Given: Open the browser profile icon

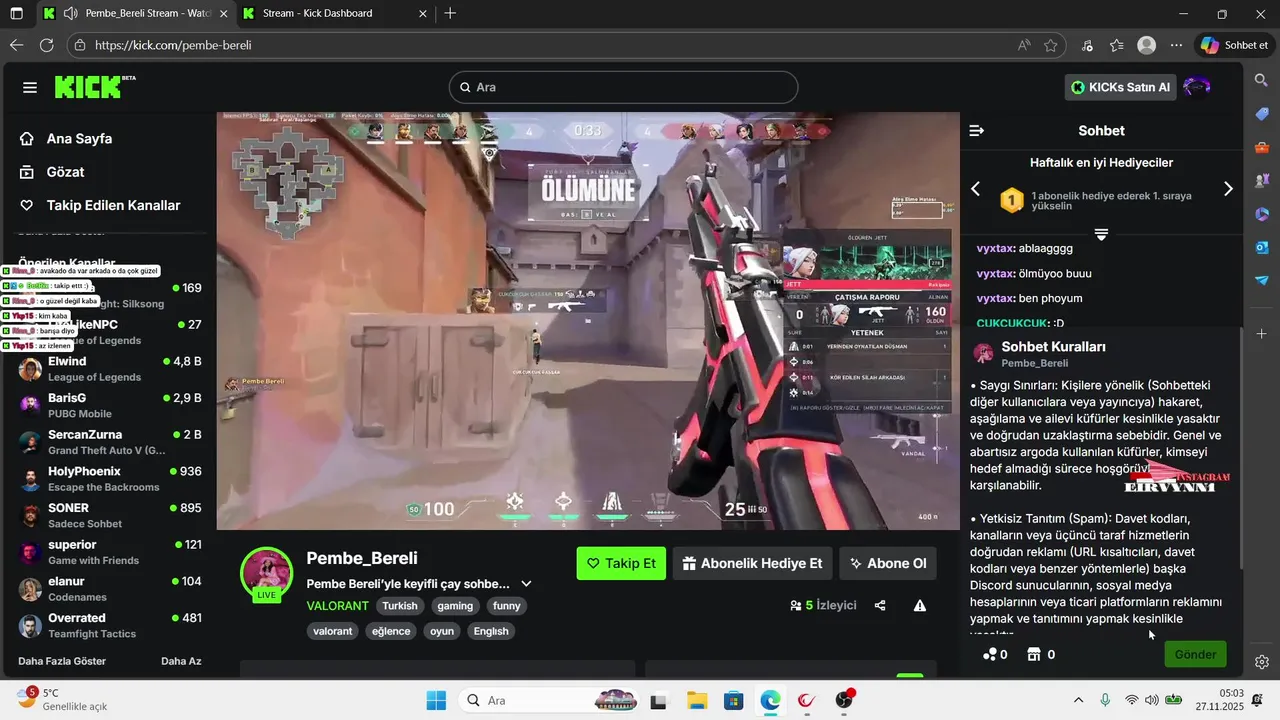Looking at the screenshot, I should pyautogui.click(x=1147, y=45).
